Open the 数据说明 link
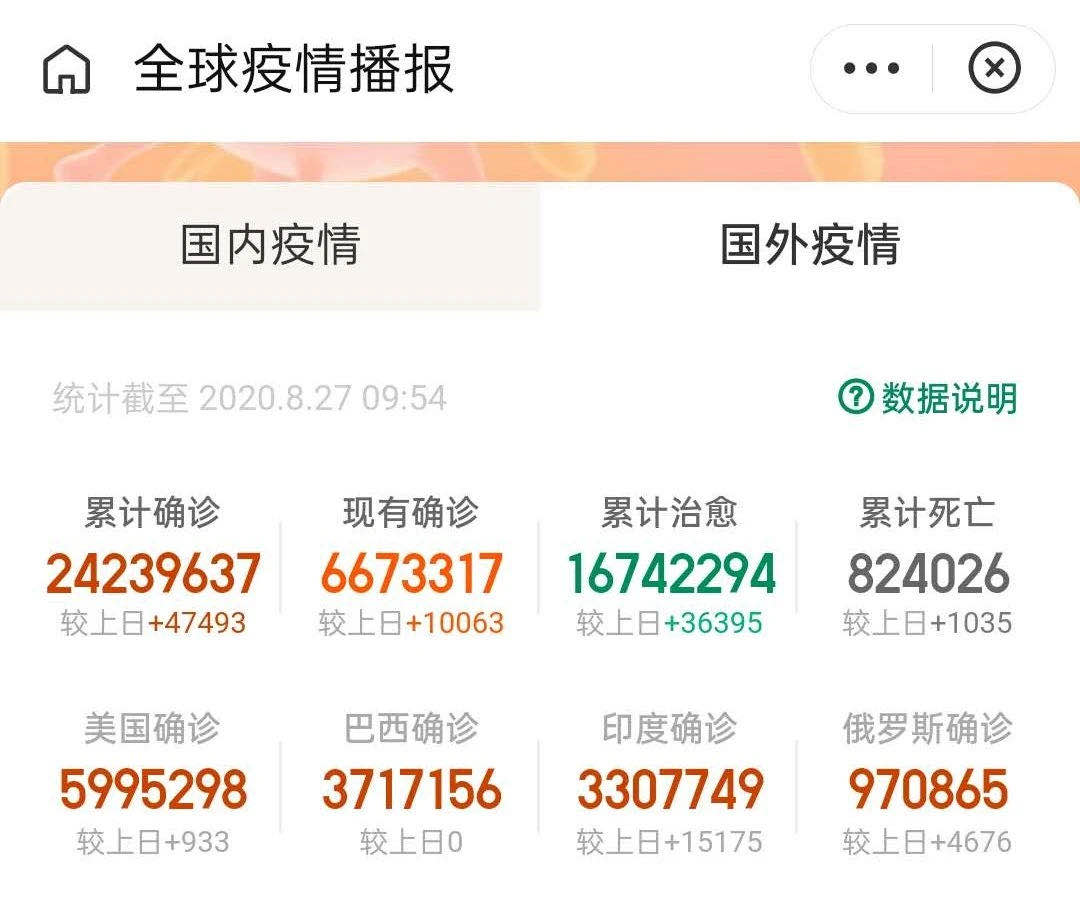Screen dimensions: 1080x904 (948, 398)
